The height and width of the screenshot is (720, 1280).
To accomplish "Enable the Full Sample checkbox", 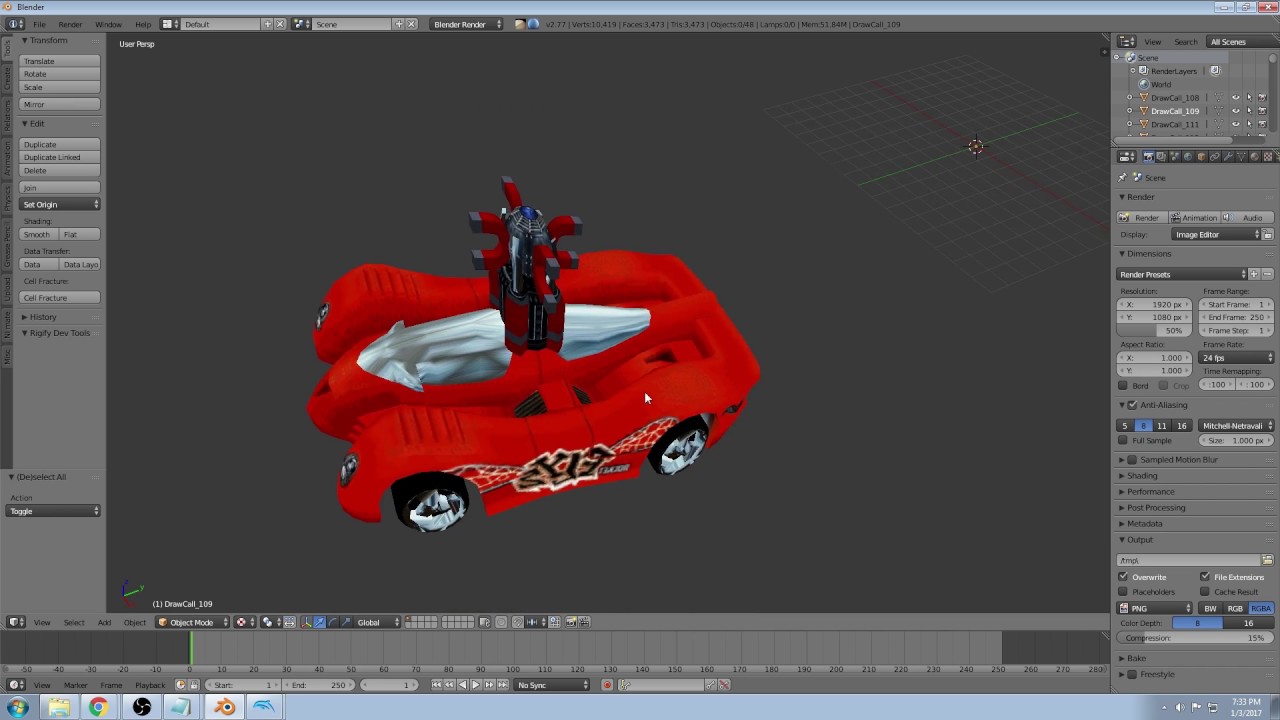I will pyautogui.click(x=1123, y=440).
